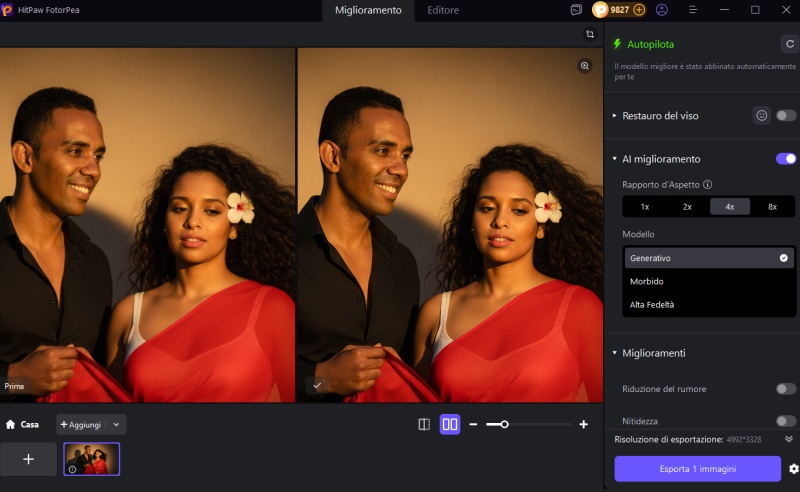
Task: Expand export resolution details chevron
Action: 788,439
